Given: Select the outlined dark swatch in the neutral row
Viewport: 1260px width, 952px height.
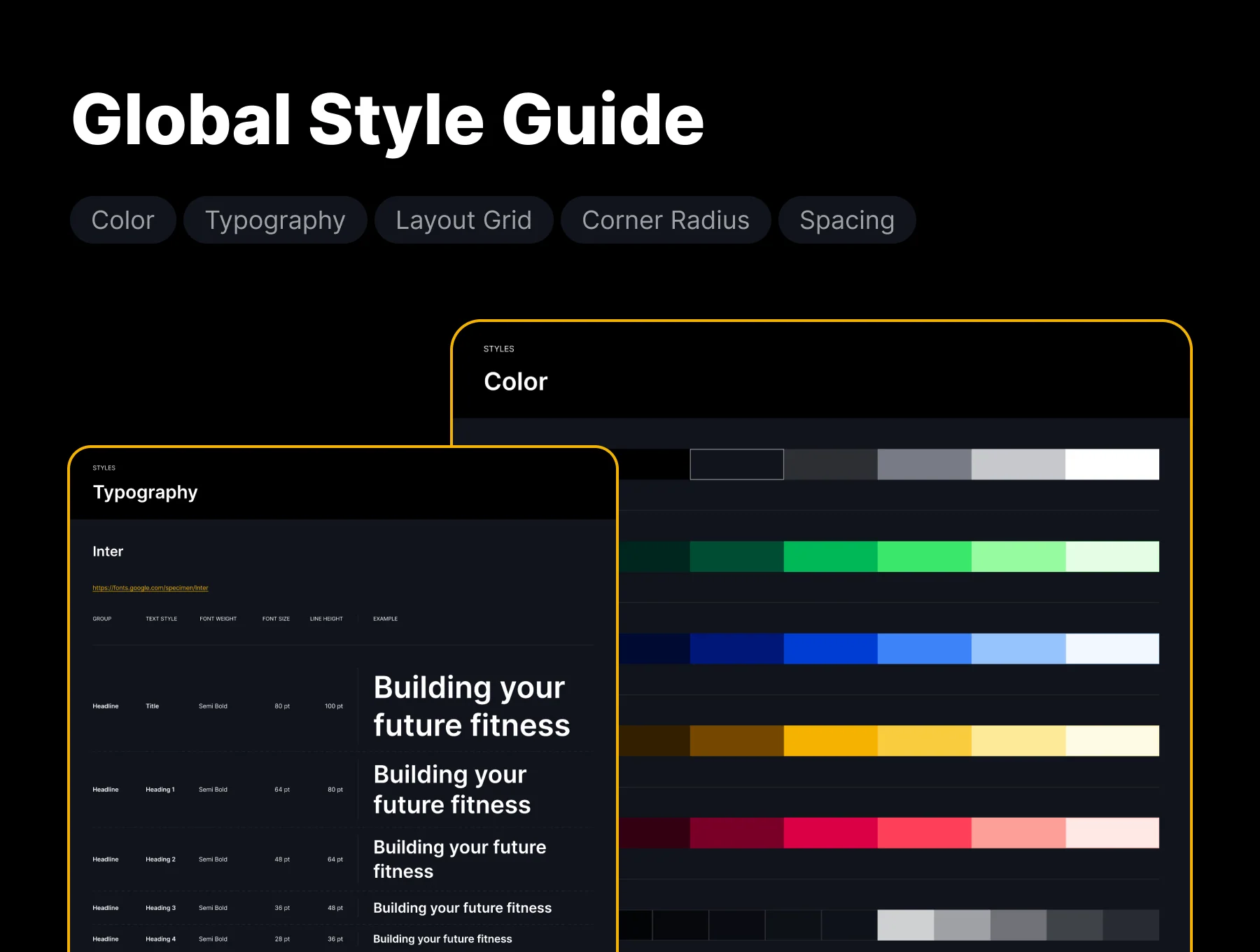Looking at the screenshot, I should (736, 464).
